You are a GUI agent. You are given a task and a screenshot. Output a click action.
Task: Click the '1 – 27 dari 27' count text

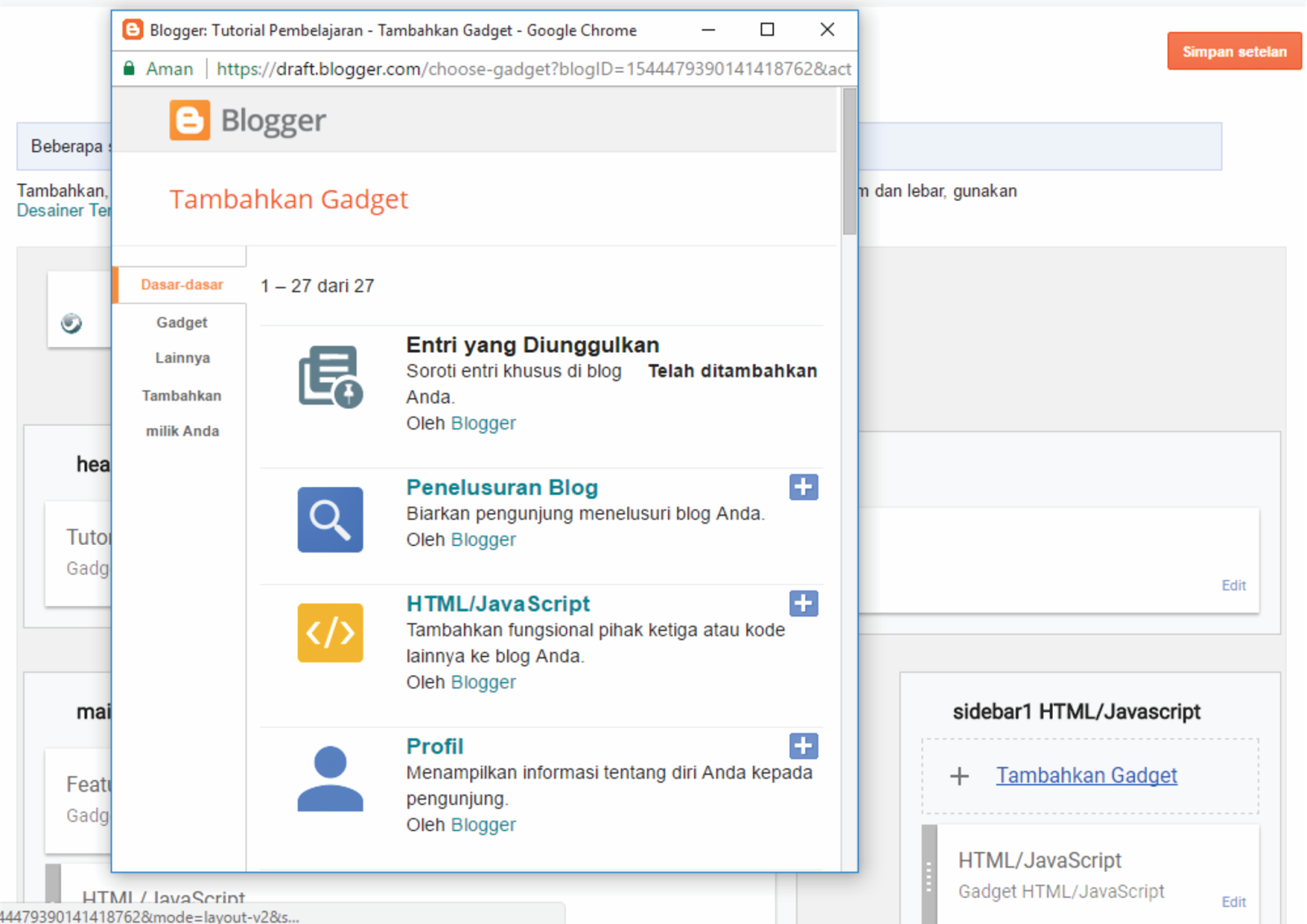(318, 286)
